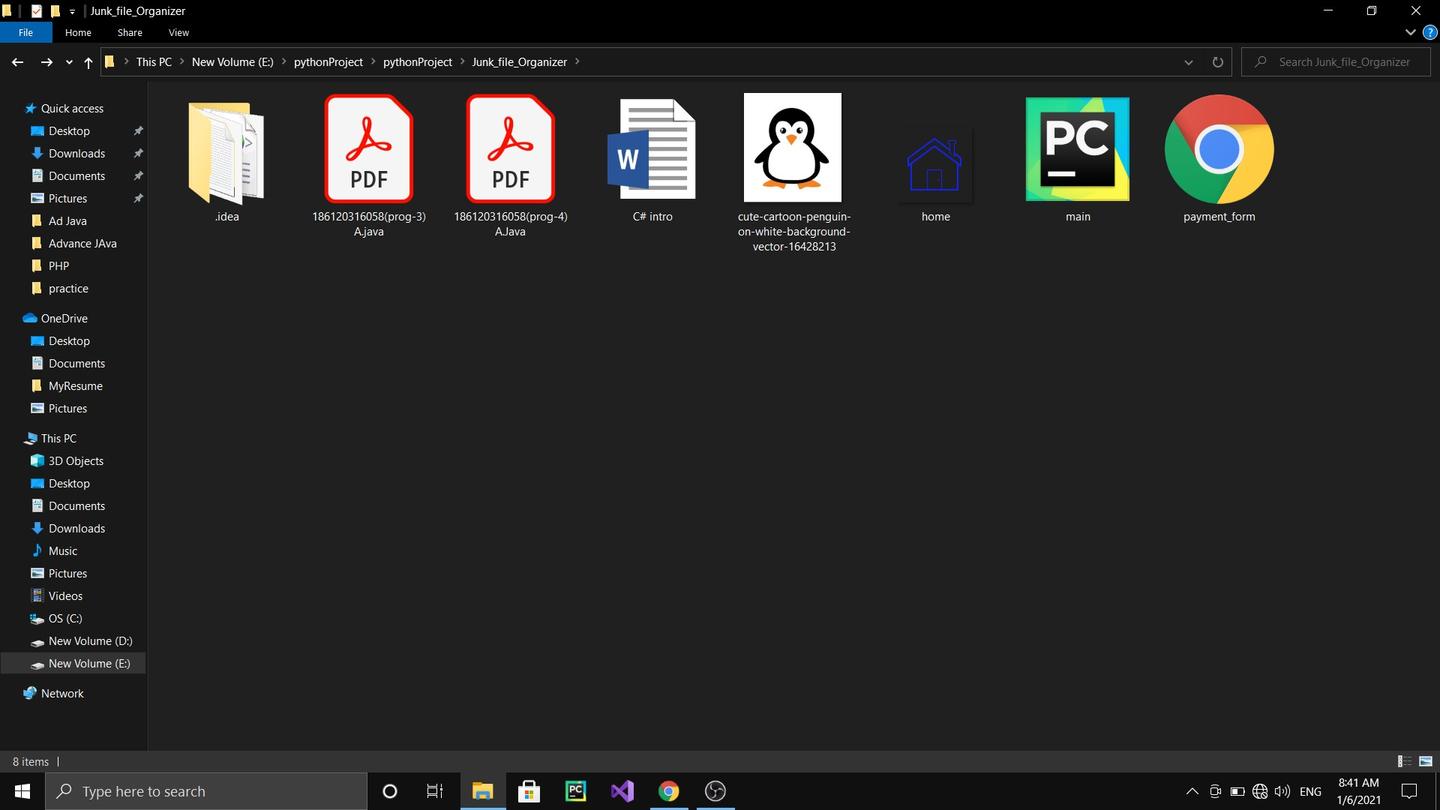1440x810 pixels.
Task: Refresh the current folder view
Action: coord(1217,62)
